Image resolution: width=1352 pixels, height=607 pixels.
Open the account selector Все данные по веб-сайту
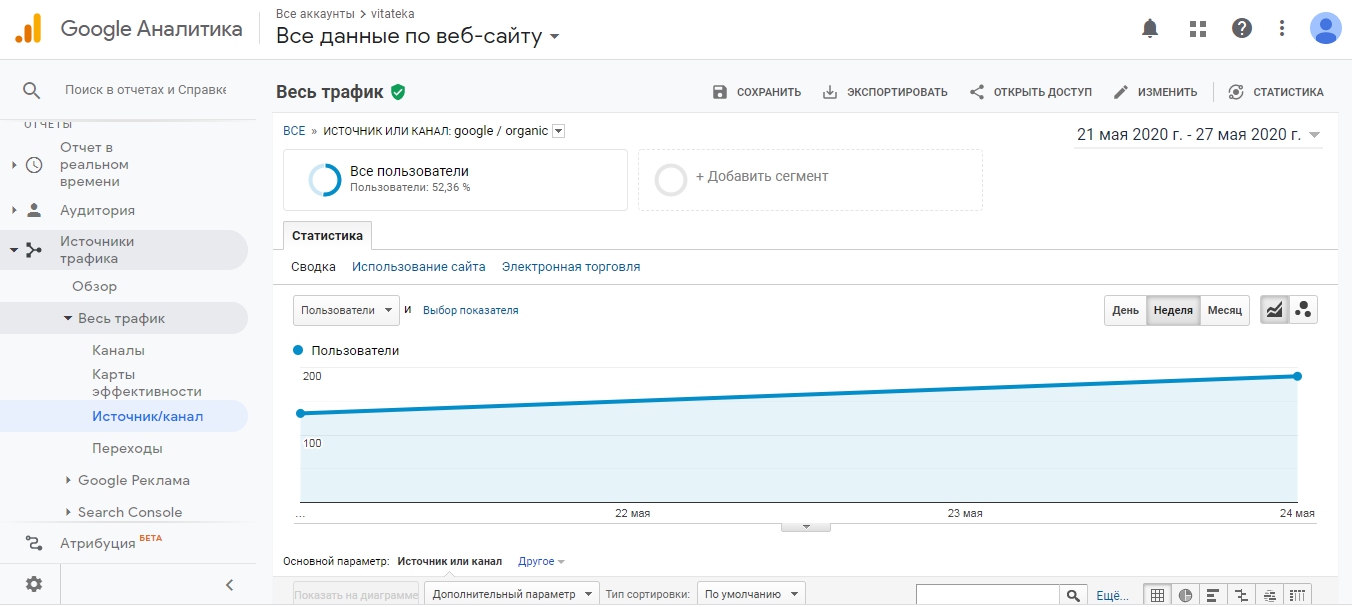click(418, 36)
